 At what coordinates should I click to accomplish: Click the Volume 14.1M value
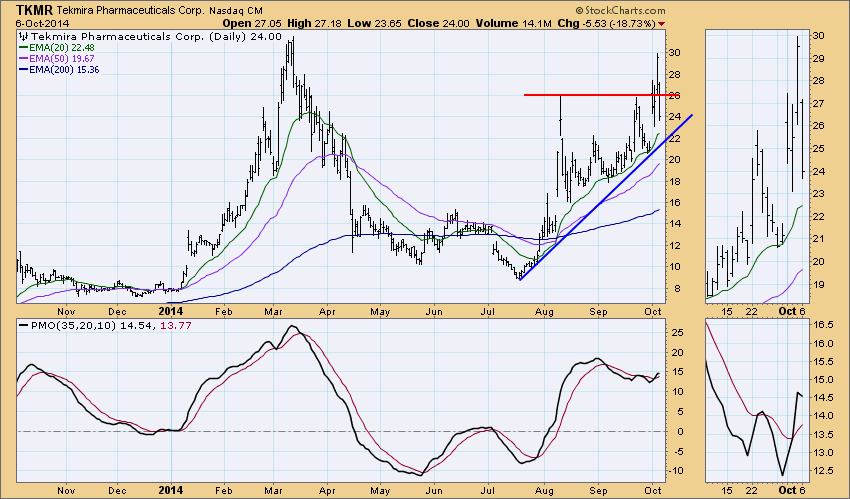pos(514,23)
